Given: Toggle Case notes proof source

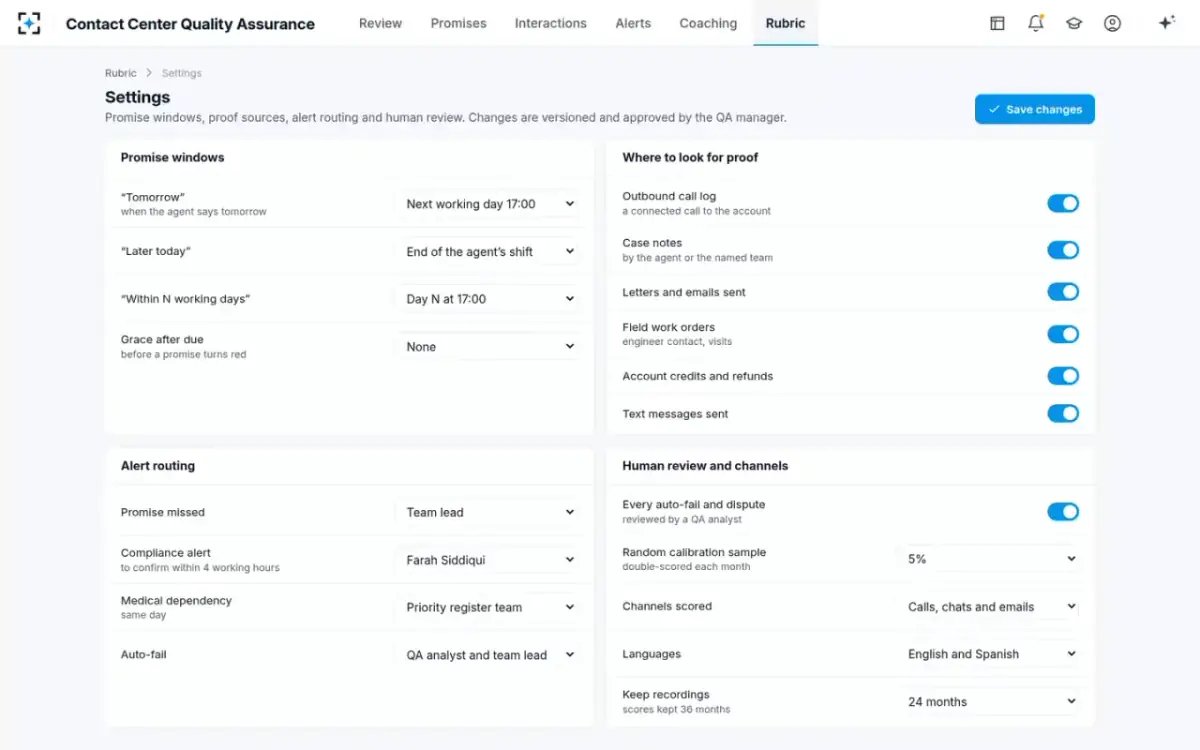Looking at the screenshot, I should click(x=1063, y=250).
